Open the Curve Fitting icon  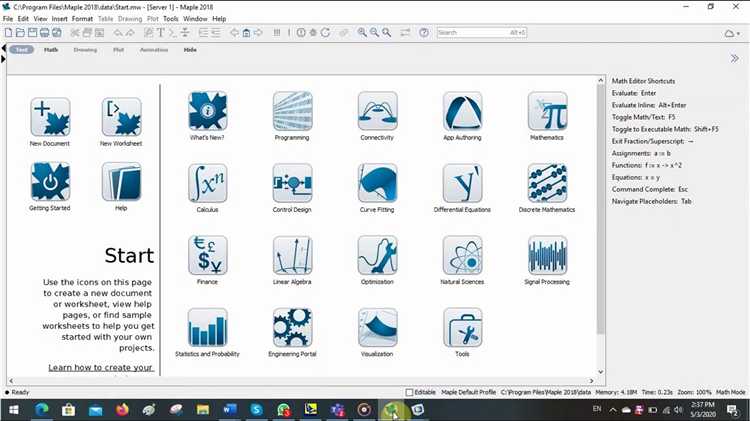coord(377,183)
